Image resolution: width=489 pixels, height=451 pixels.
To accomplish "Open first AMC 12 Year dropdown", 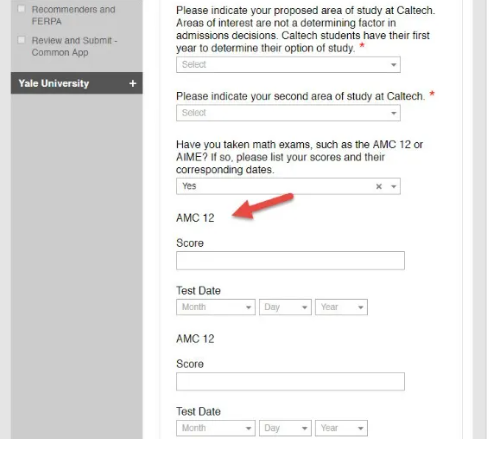I will (x=341, y=307).
